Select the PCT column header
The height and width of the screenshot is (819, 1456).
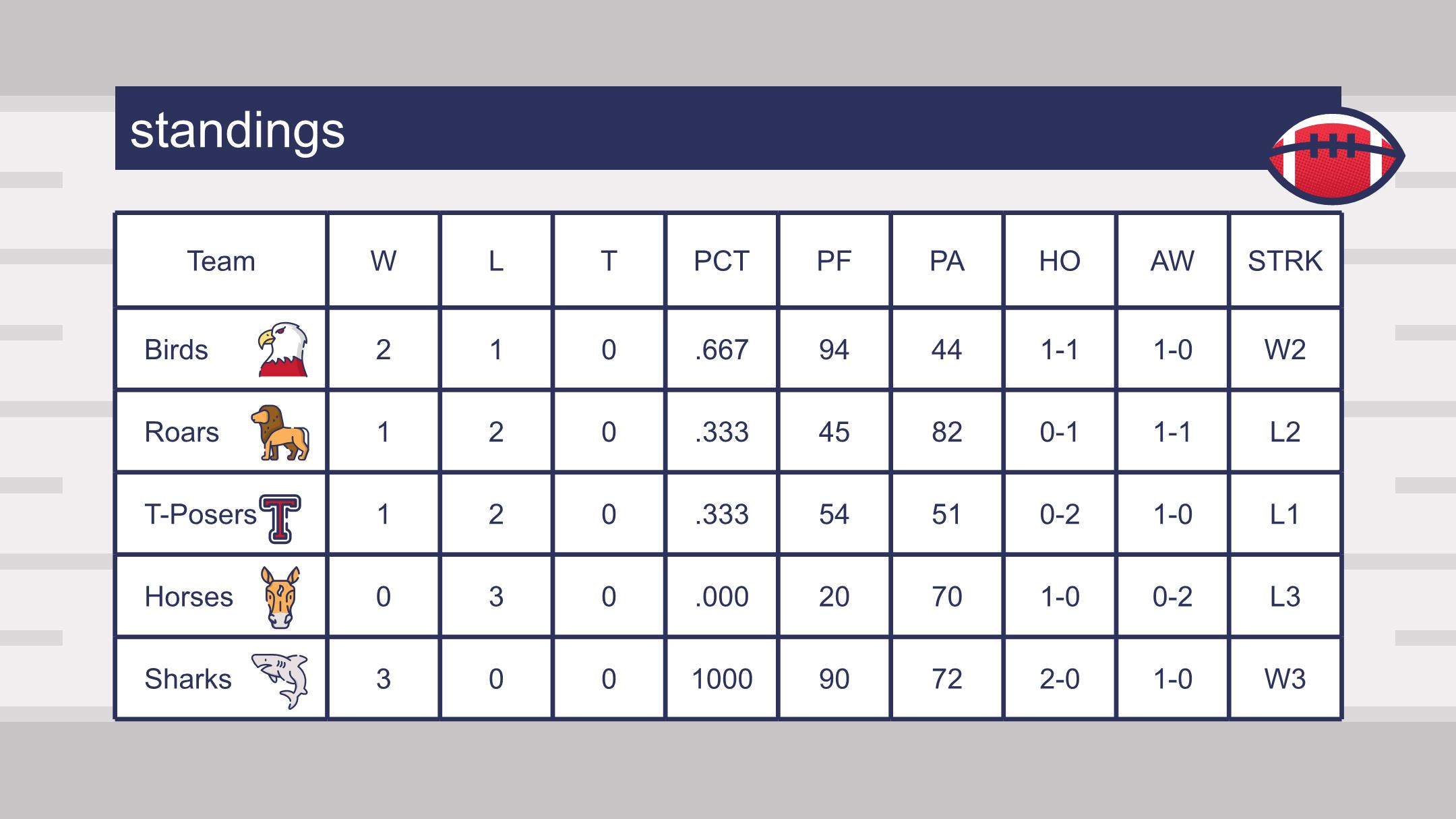coord(721,261)
